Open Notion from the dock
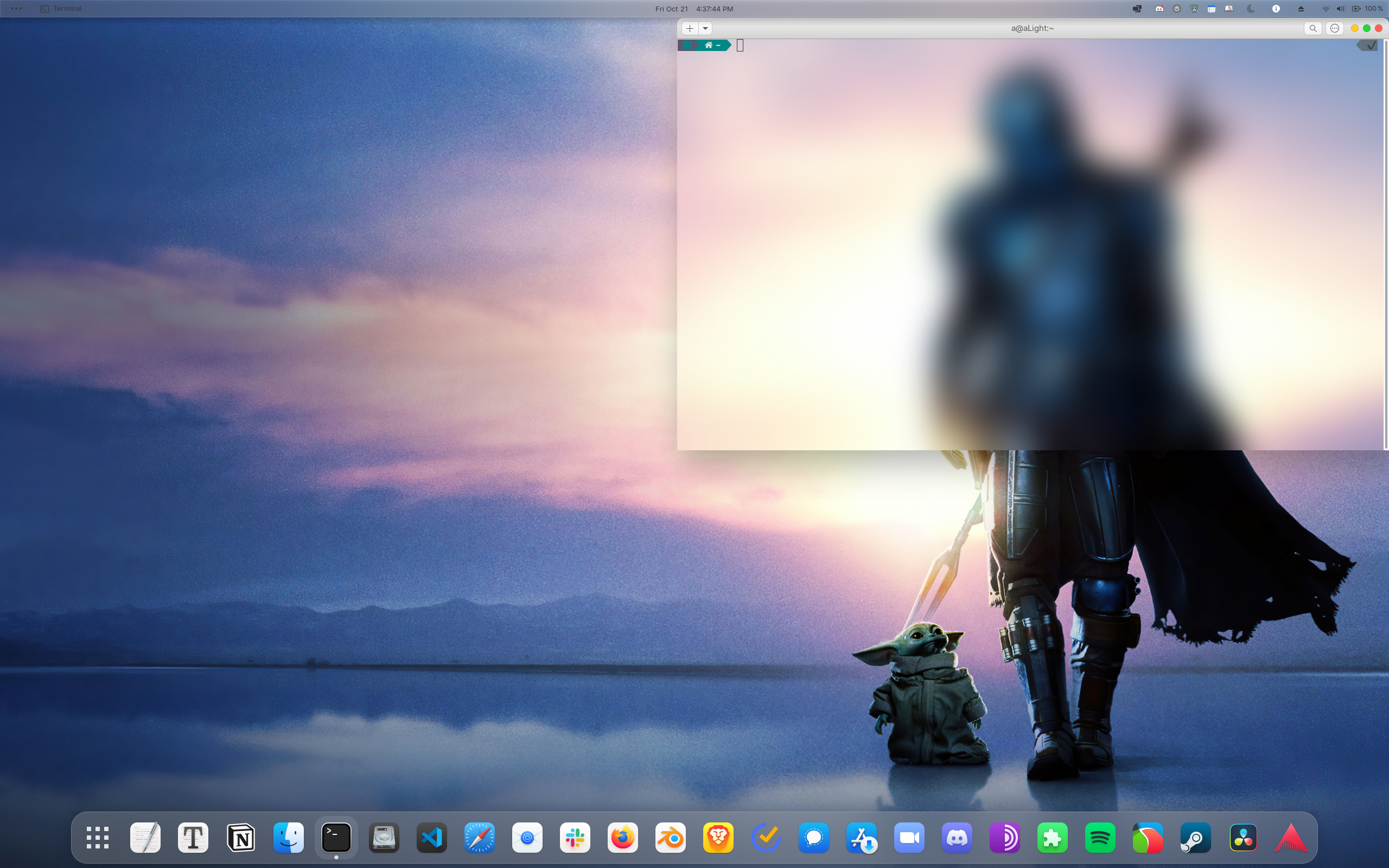This screenshot has height=868, width=1389. (x=240, y=838)
